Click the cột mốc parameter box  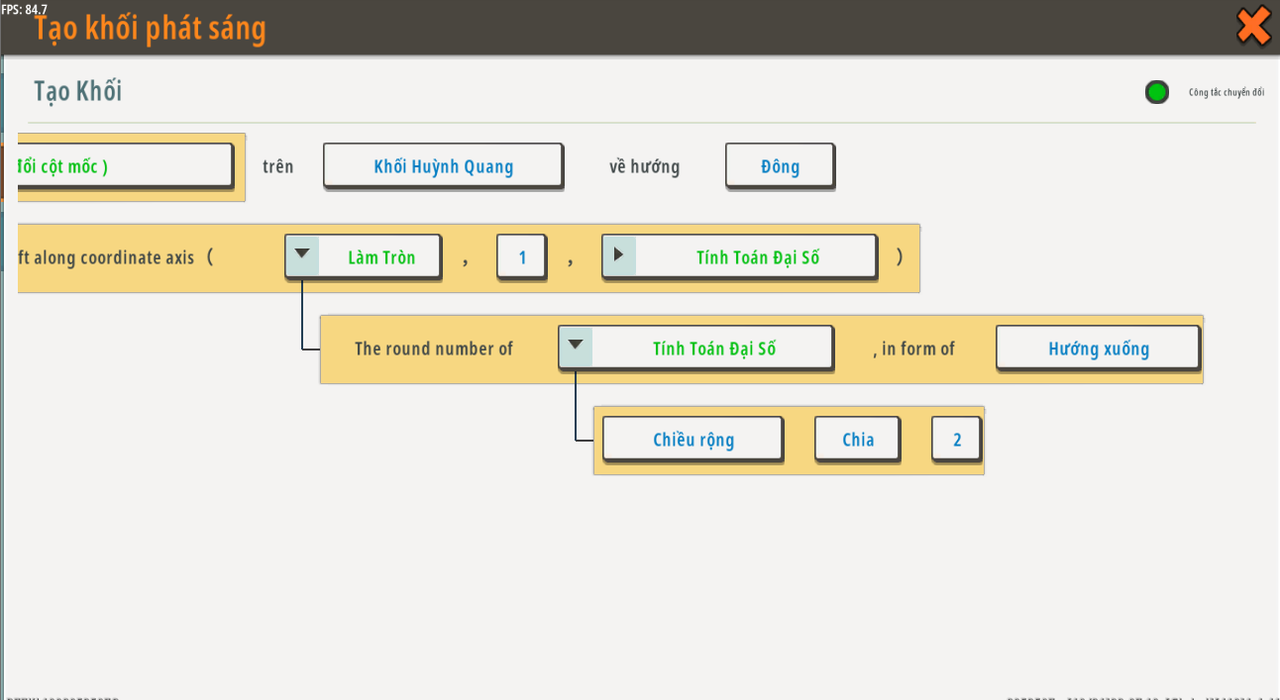[x=124, y=166]
